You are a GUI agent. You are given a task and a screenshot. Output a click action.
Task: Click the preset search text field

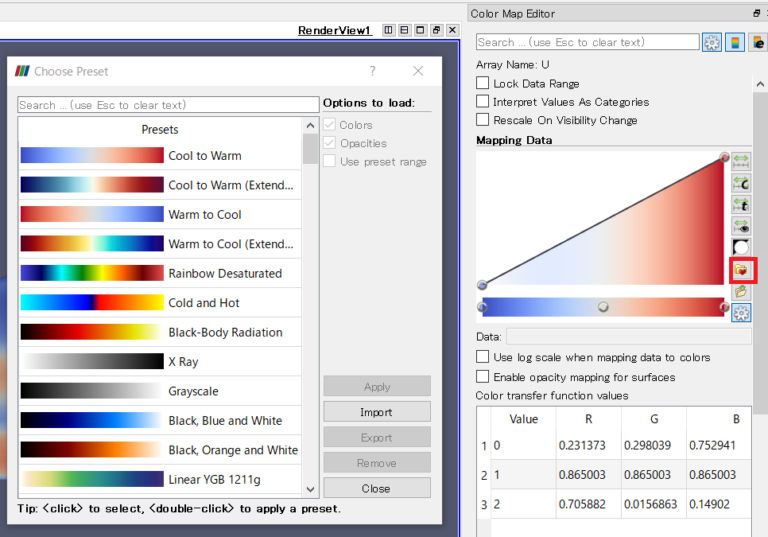click(168, 105)
